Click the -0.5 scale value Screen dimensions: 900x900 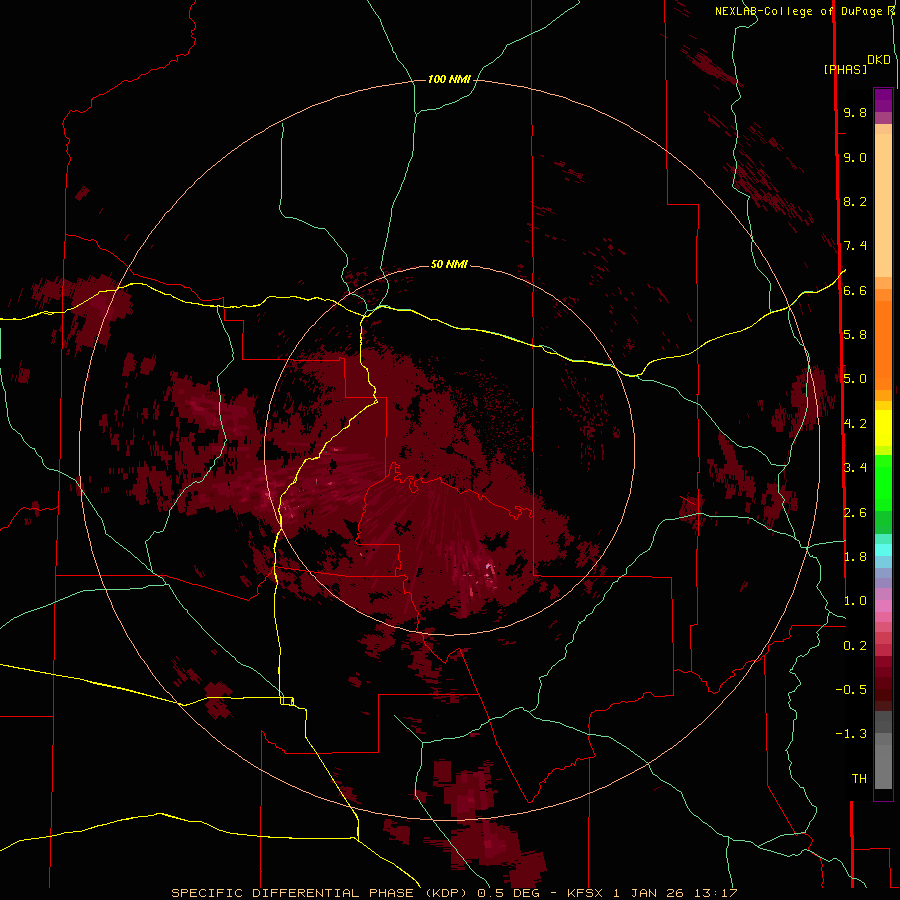(x=851, y=690)
